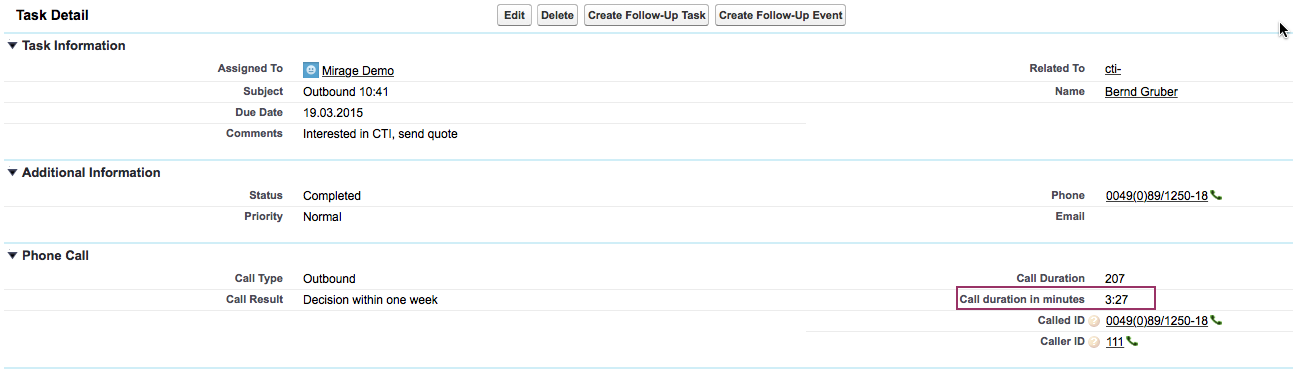Open the Mirage Demo user link
This screenshot has width=1293, height=369.
pyautogui.click(x=358, y=71)
